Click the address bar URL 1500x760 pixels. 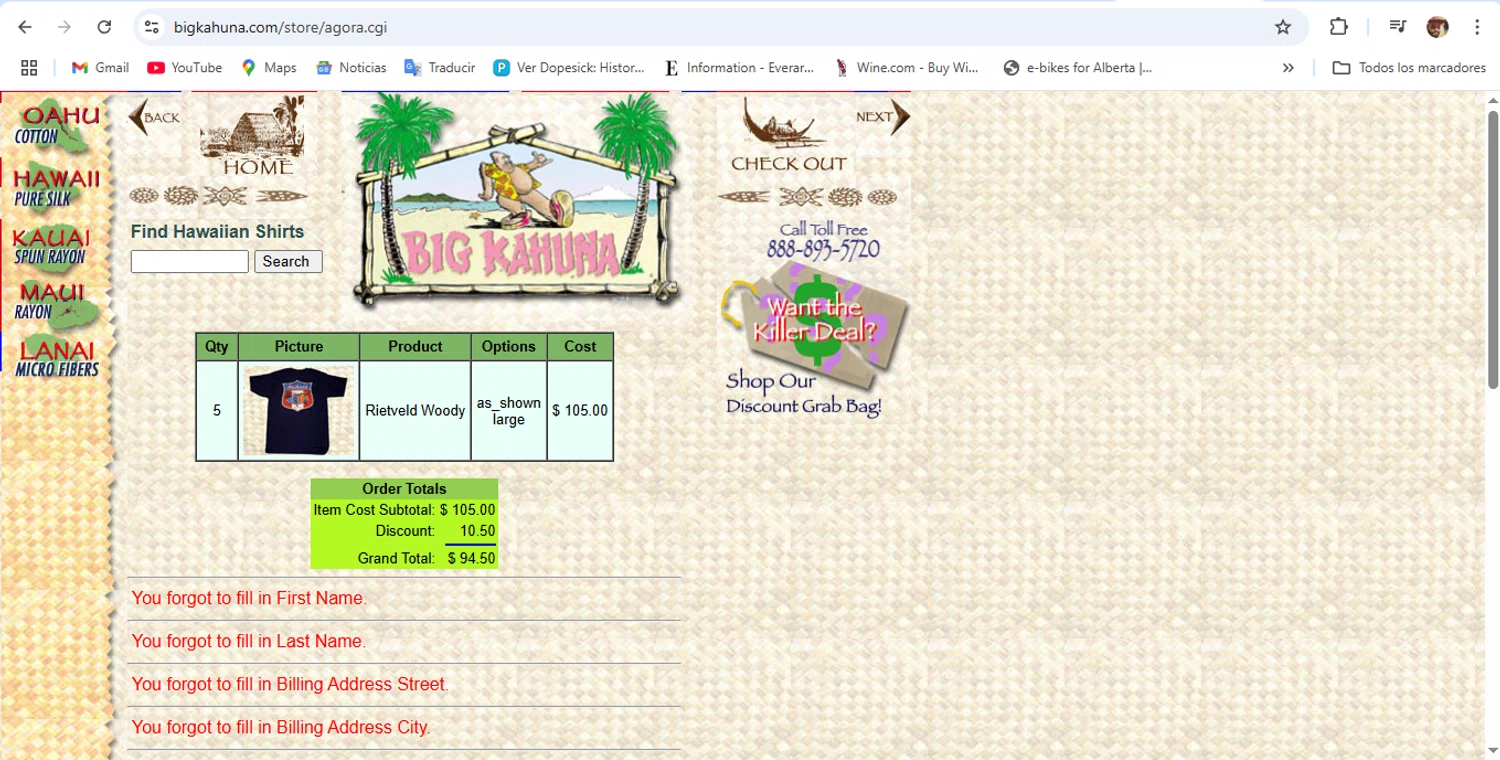pos(280,27)
